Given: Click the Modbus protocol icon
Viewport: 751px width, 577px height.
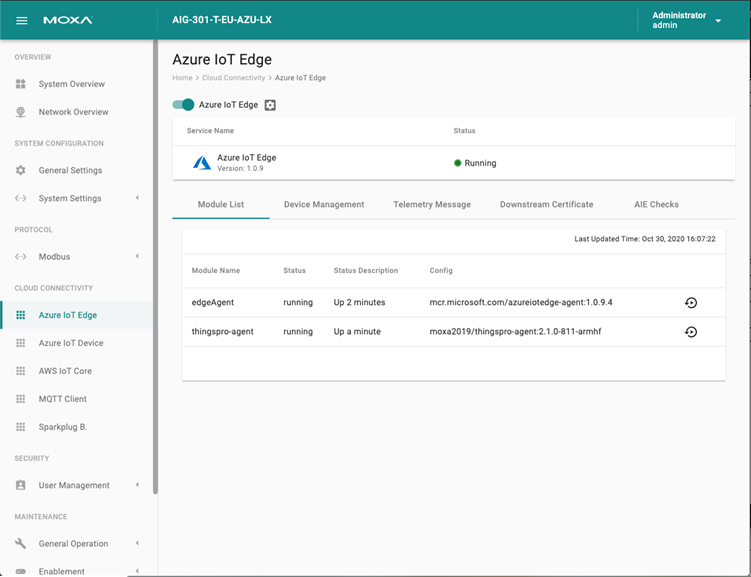Looking at the screenshot, I should point(21,256).
